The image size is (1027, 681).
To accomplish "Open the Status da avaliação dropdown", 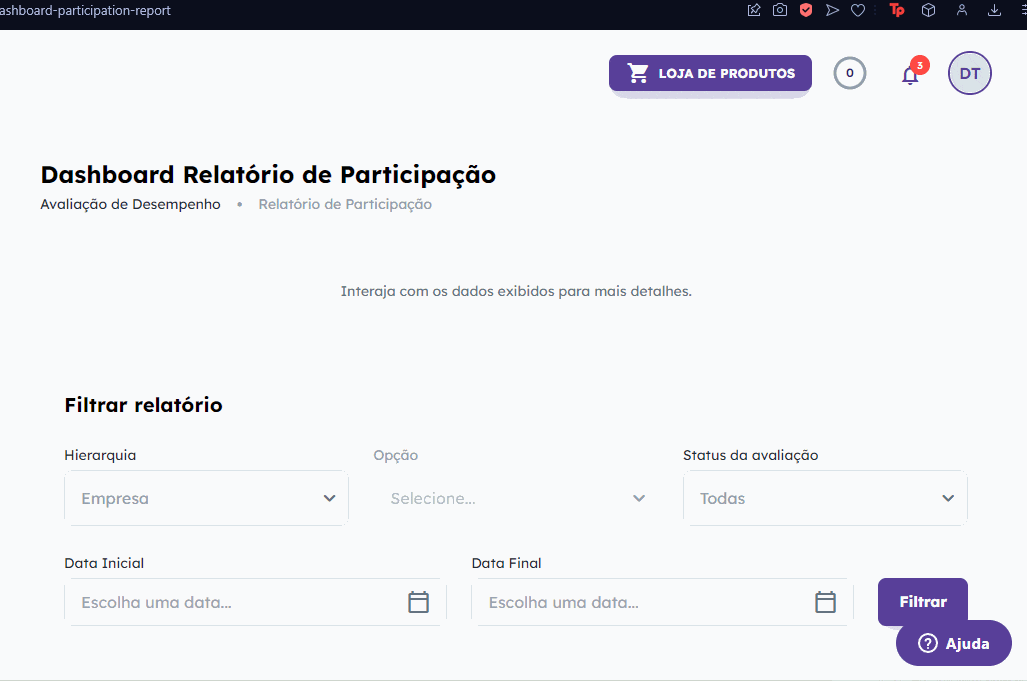I will coord(825,497).
